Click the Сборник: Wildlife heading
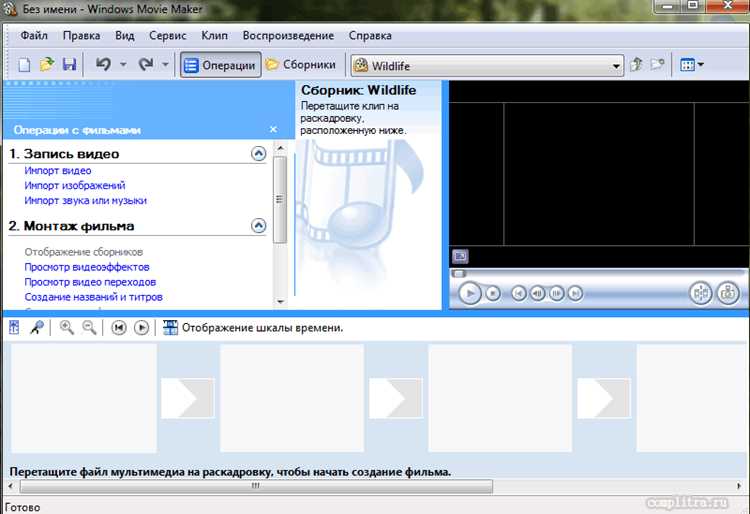The height and width of the screenshot is (514, 750). (x=358, y=90)
